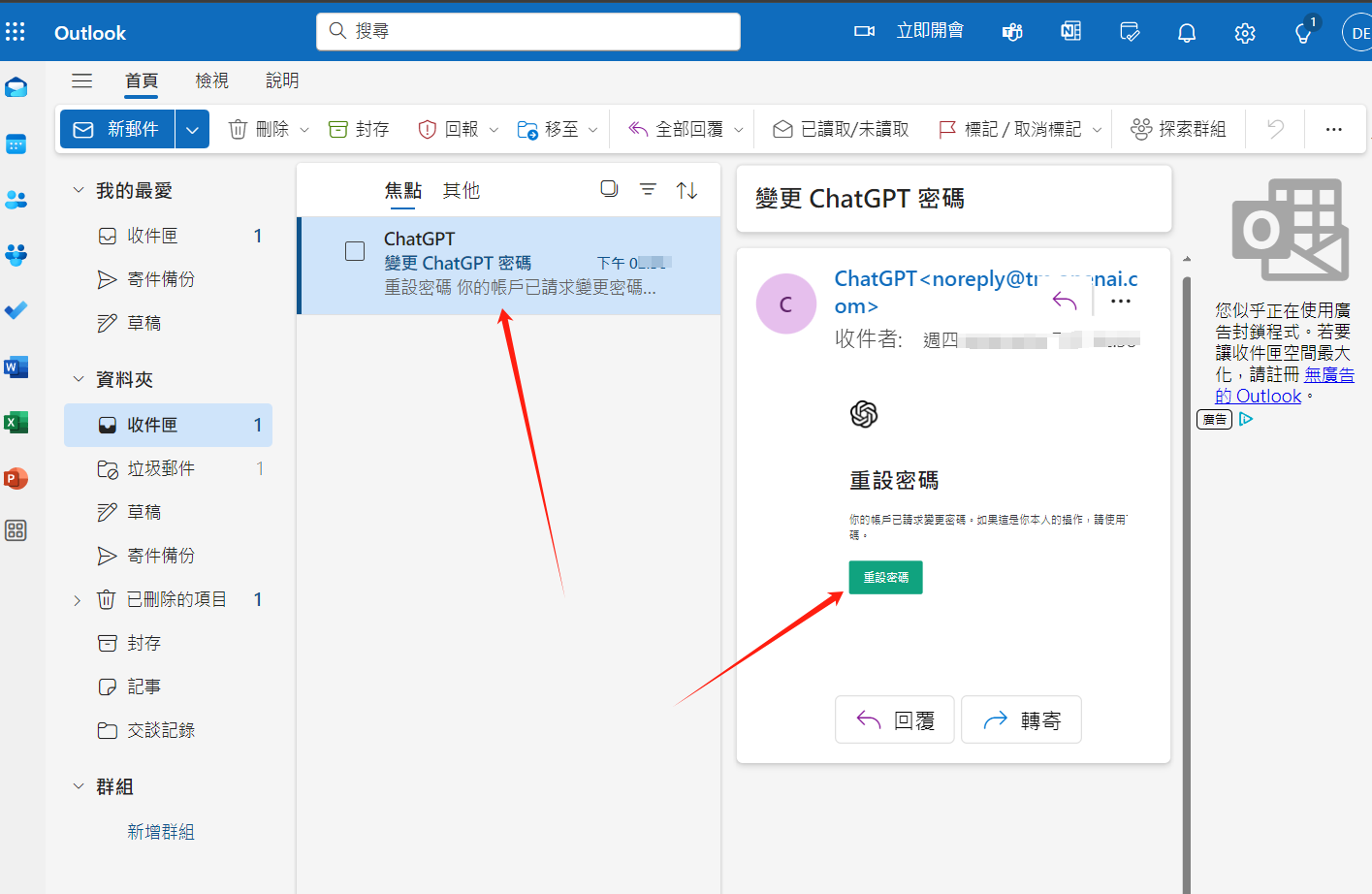Switch to the 首頁 tab

(142, 80)
